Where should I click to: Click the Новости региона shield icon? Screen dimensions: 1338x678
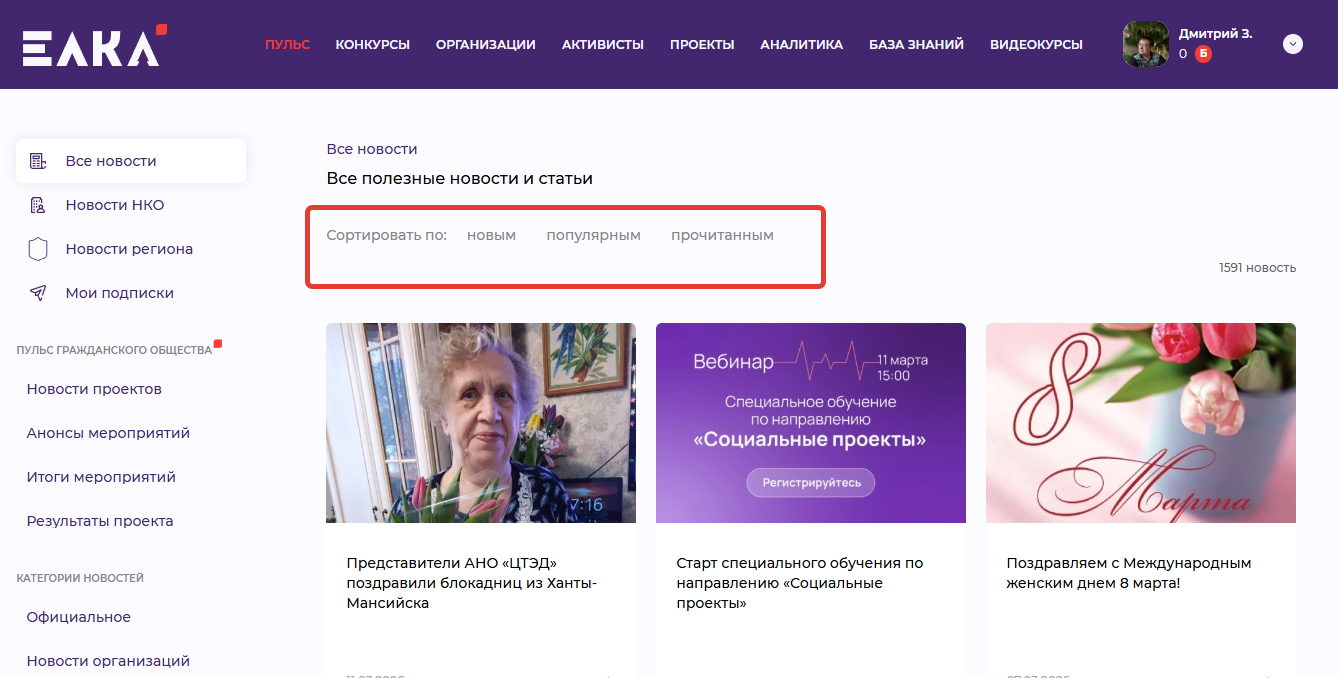point(38,249)
